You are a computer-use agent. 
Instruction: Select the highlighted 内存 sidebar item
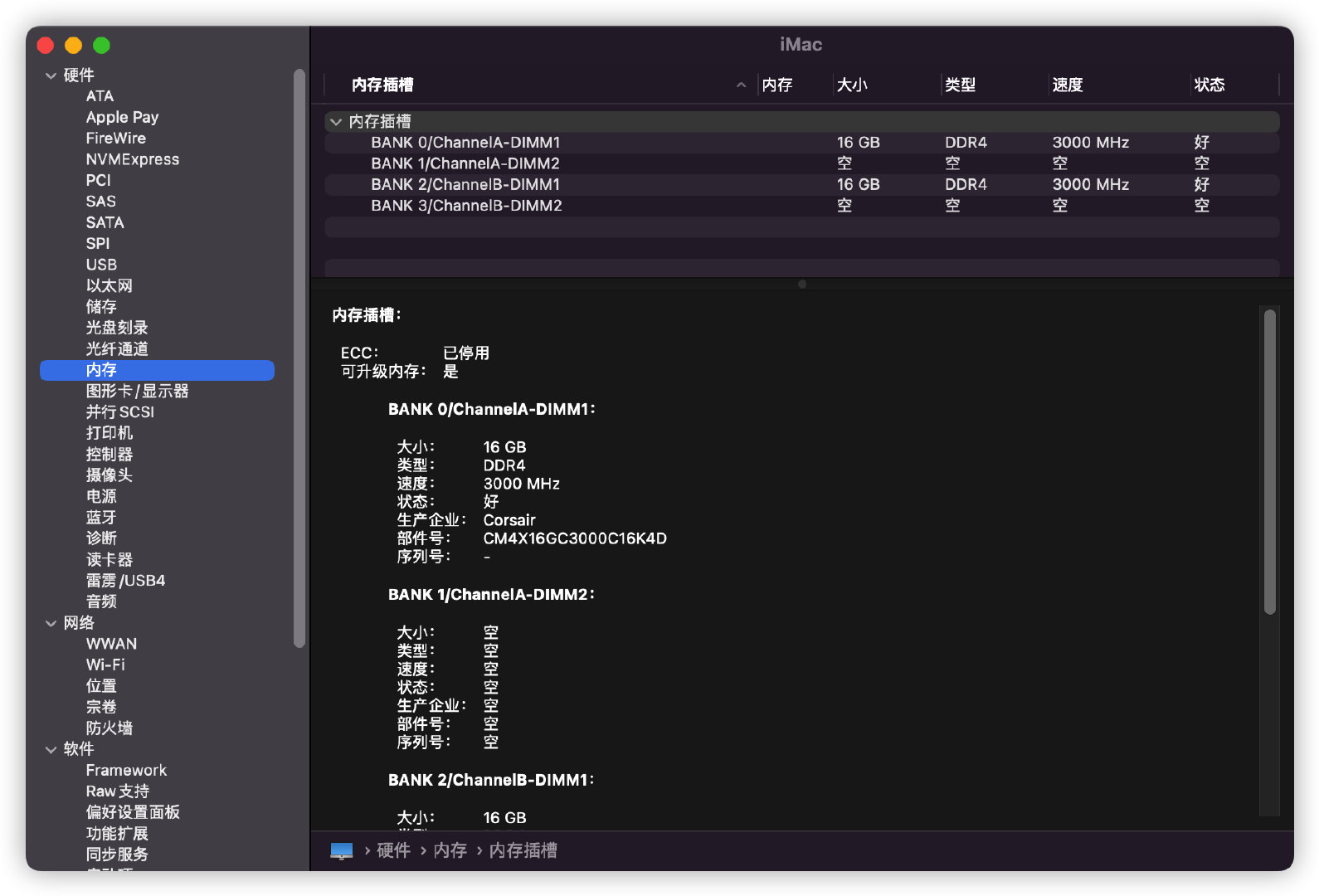click(157, 370)
